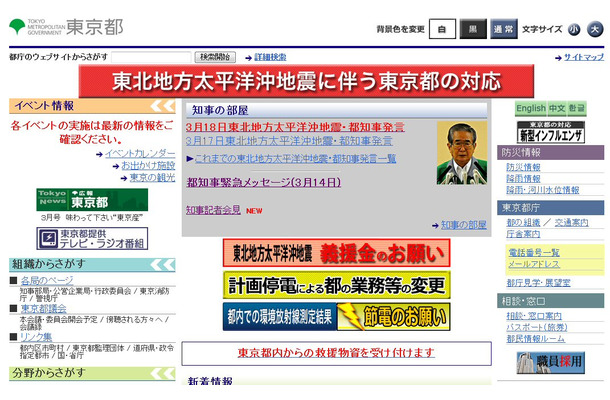The image size is (610, 400).
Task: Collapse the イベント情報 section arrows
Action: [x=163, y=106]
